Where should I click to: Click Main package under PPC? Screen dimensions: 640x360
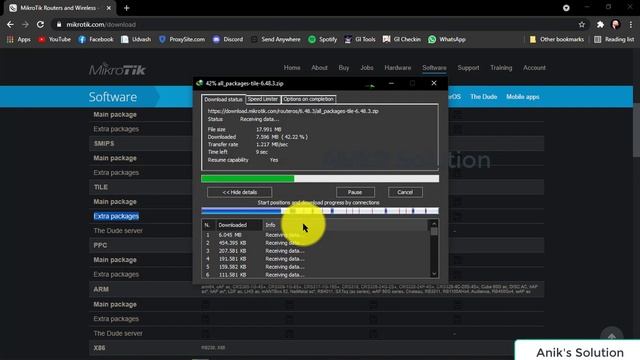(115, 260)
